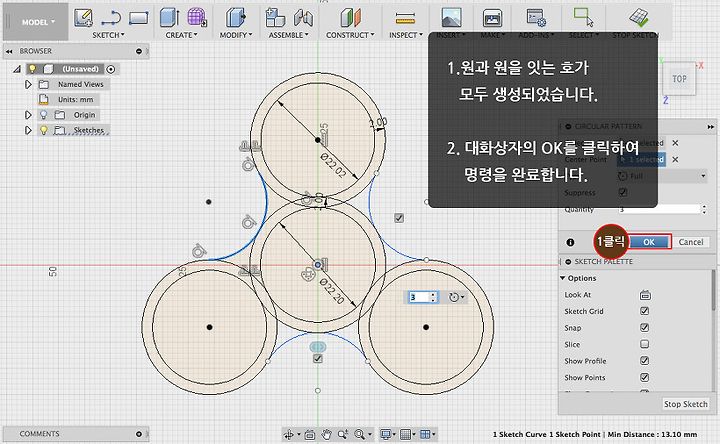Toggle the Sketch Grid checkbox
720x444 pixels.
point(645,311)
